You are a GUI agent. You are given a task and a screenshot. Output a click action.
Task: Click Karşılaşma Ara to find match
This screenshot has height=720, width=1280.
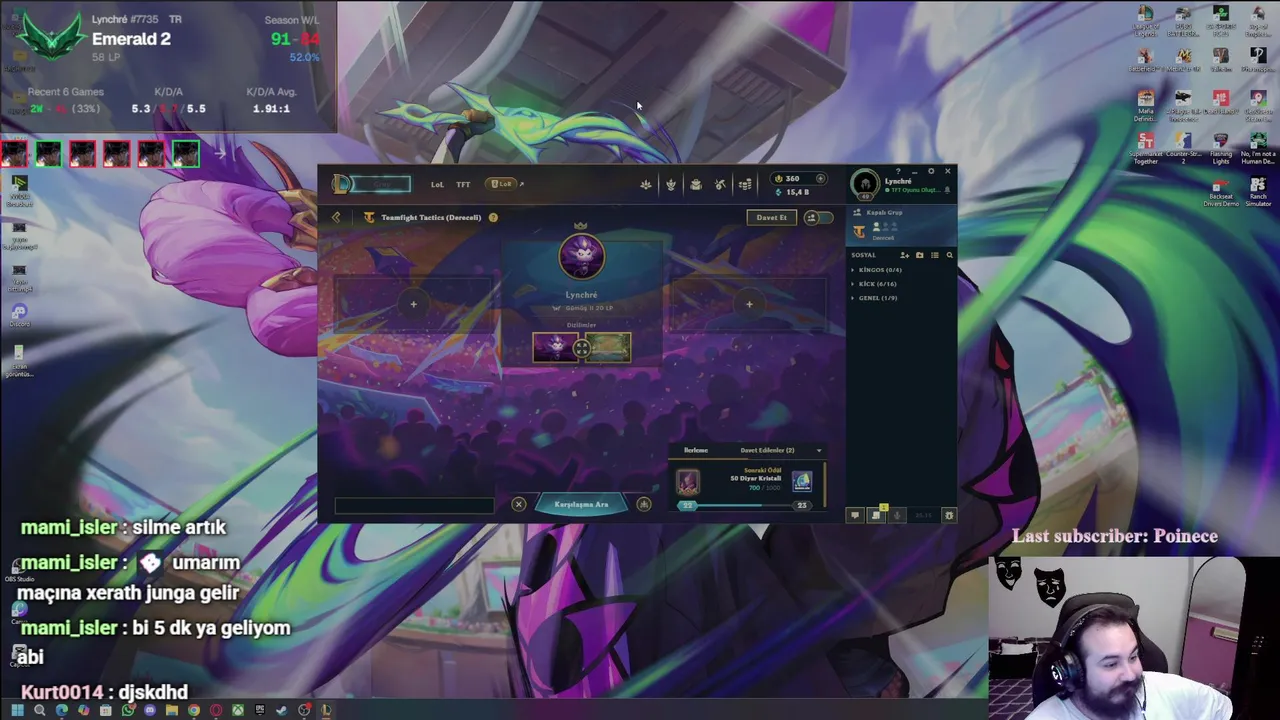582,505
